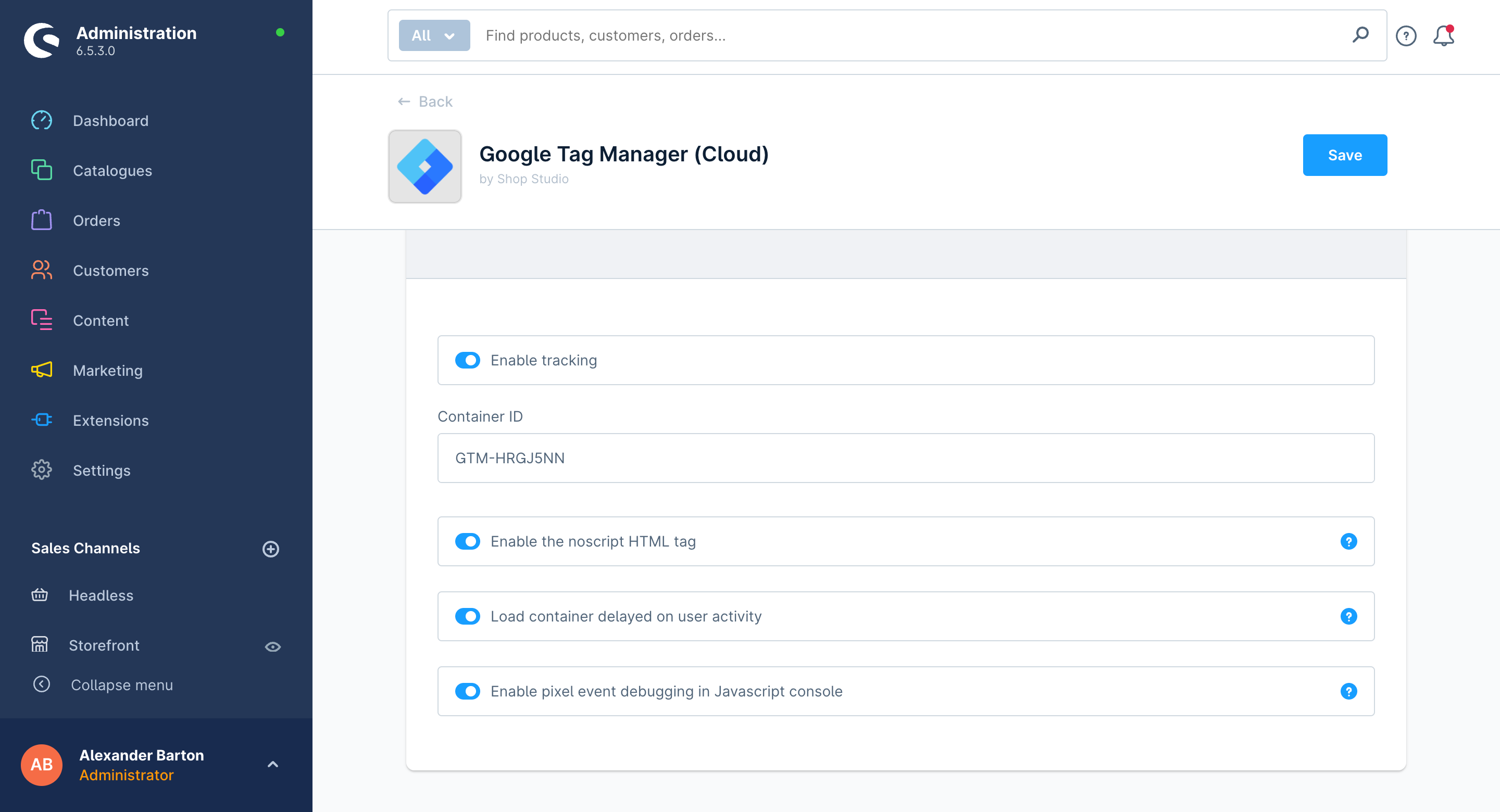Screen dimensions: 1500x812
Task: Click the Marketing megaphone icon
Action: pos(41,370)
